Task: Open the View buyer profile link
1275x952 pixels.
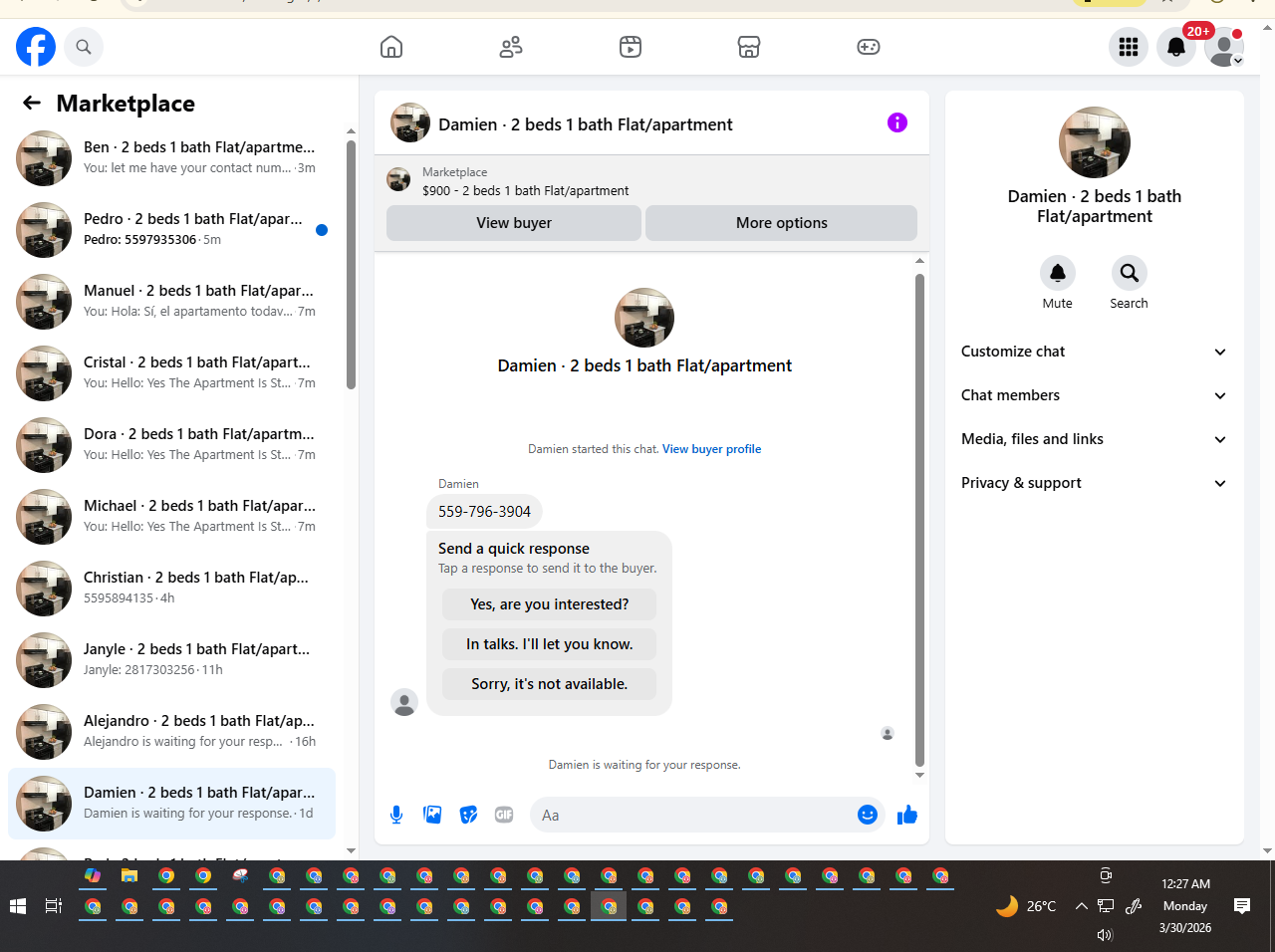Action: click(x=712, y=449)
